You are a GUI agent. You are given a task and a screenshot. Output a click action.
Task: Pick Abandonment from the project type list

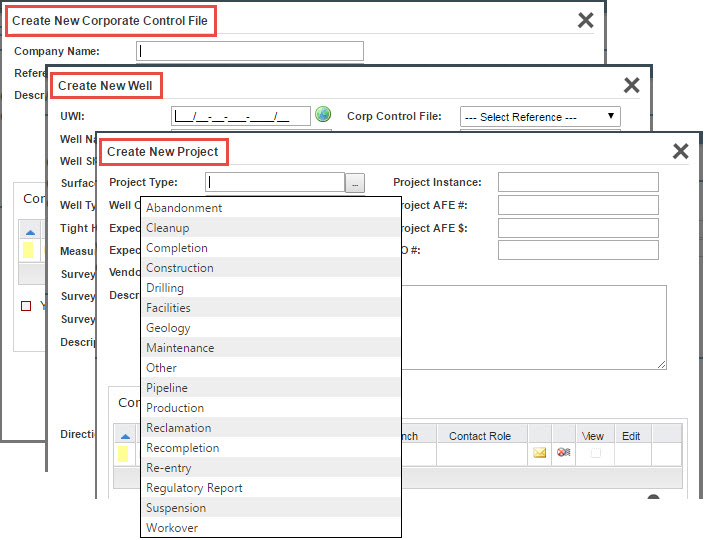coord(184,208)
